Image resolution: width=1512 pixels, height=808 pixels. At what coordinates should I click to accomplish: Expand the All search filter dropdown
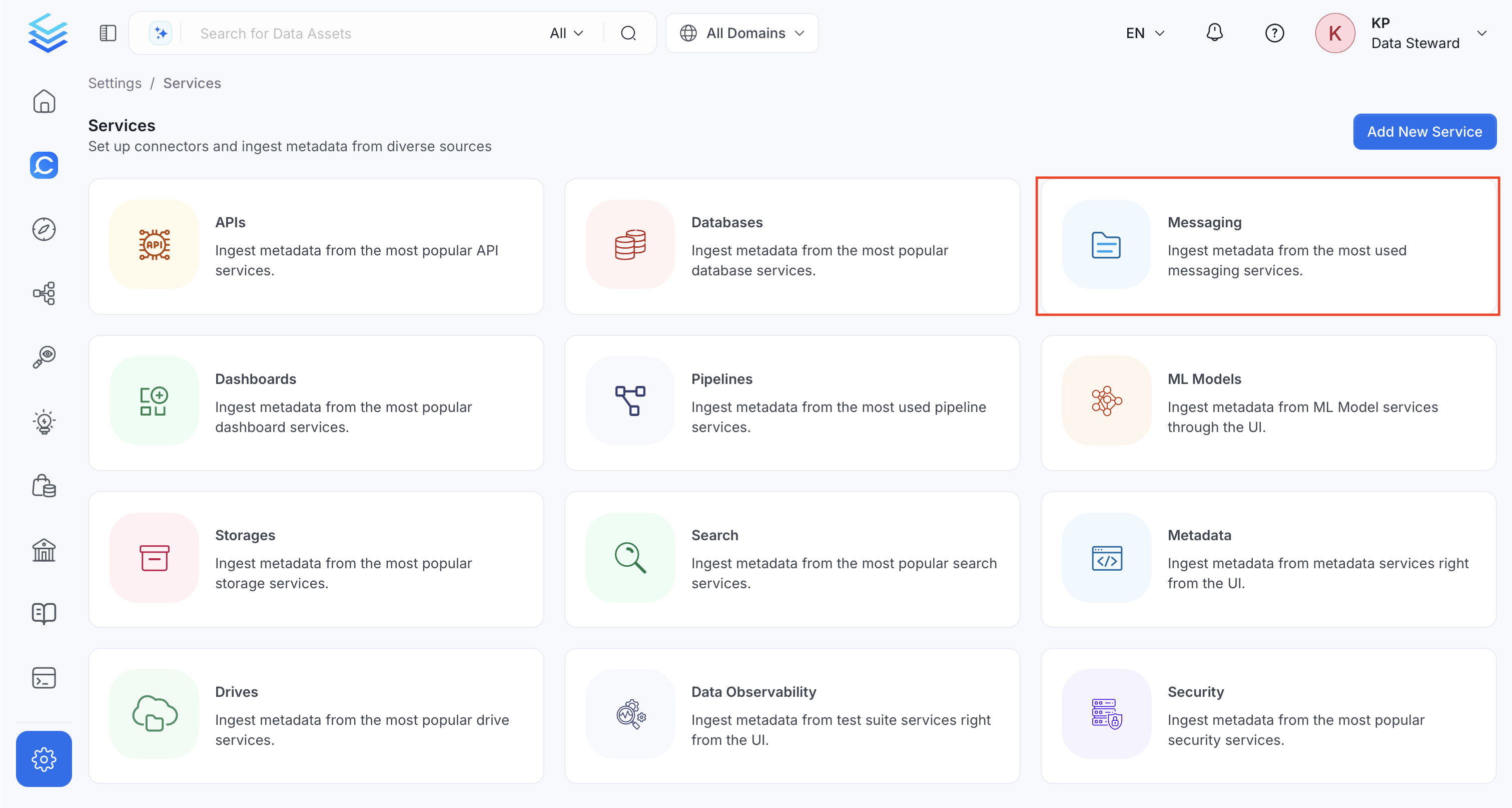(x=566, y=34)
